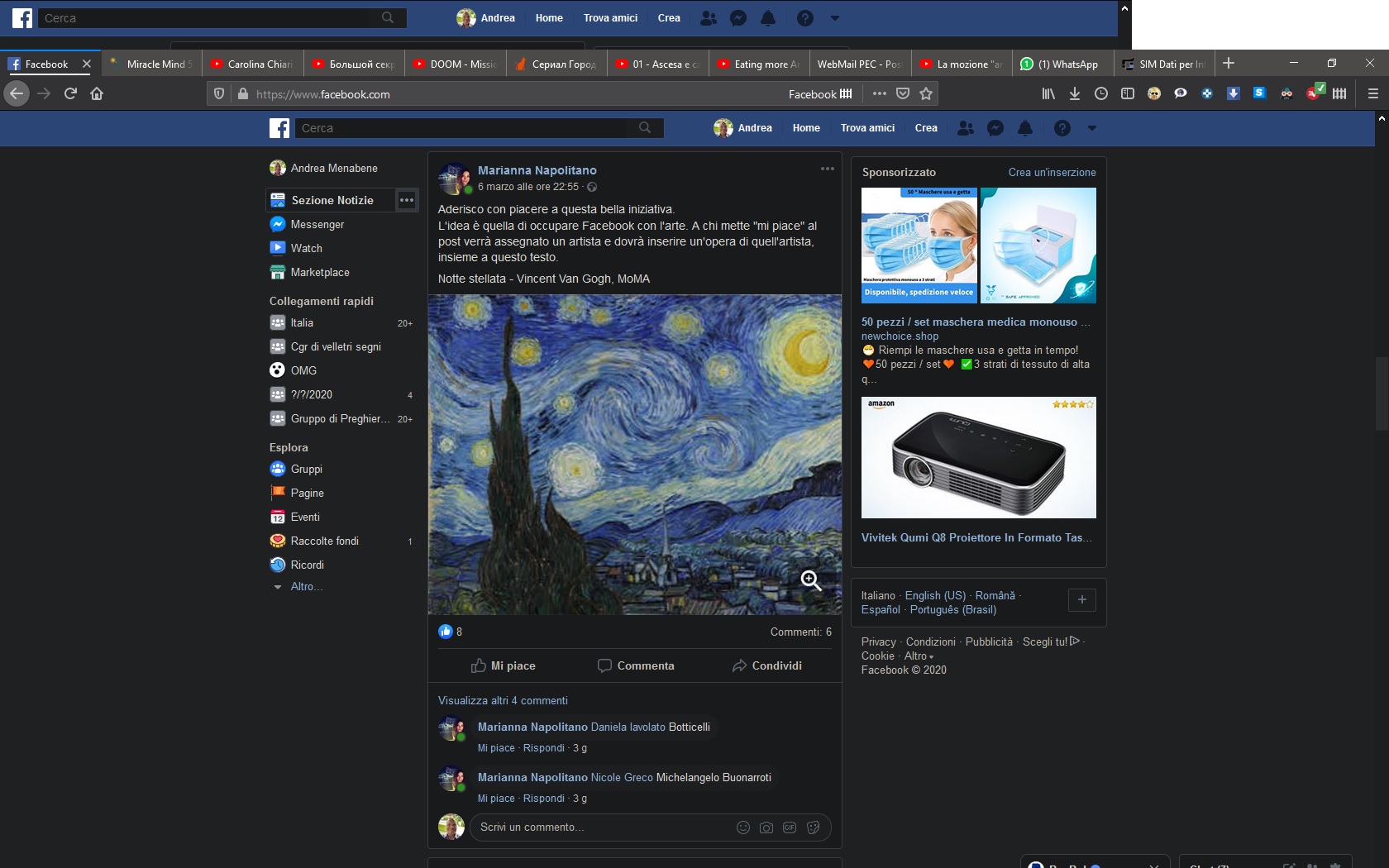Switch to the DOOM - Missio browser tab
1389x868 pixels.
point(456,64)
